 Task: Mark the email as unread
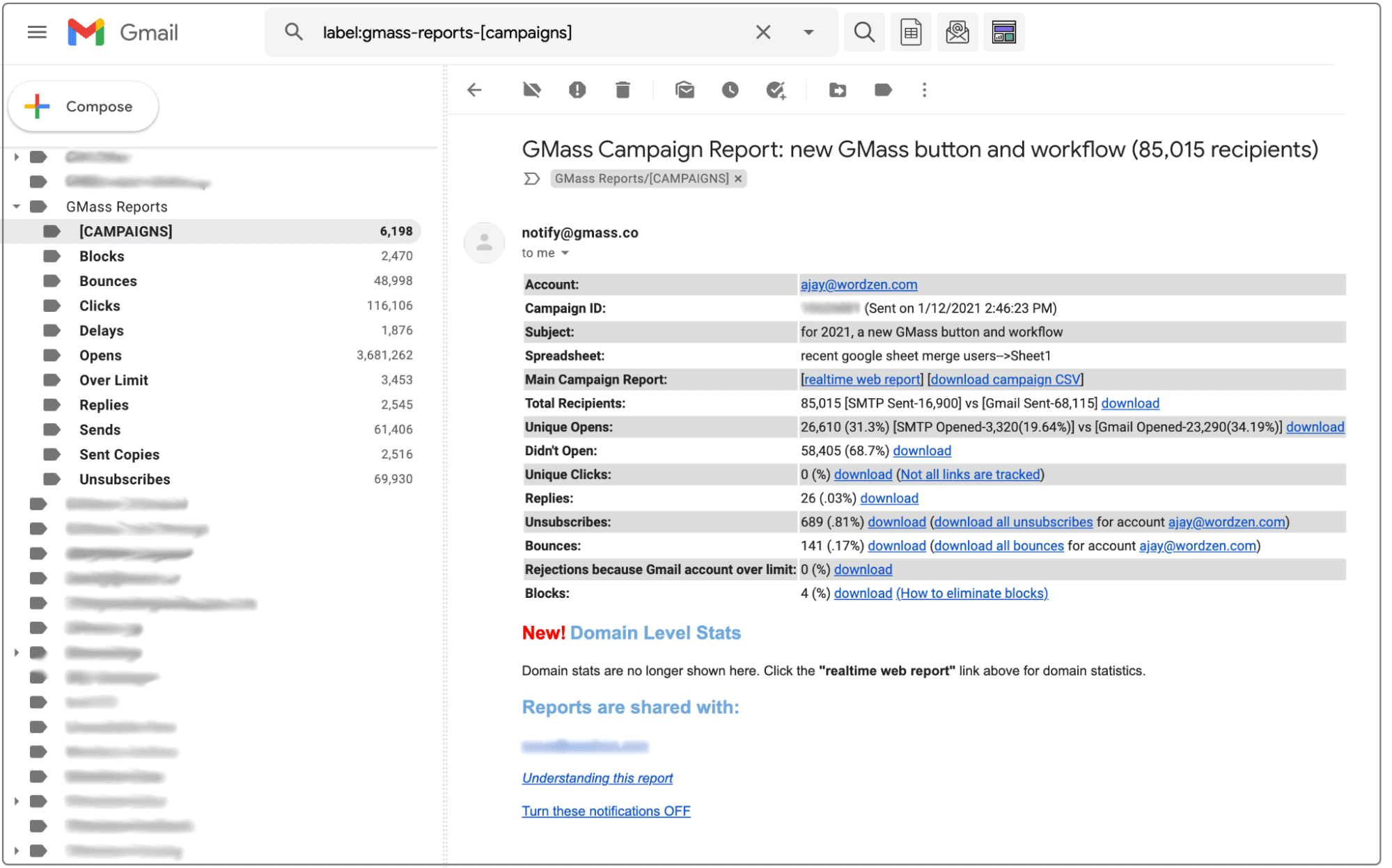click(685, 90)
